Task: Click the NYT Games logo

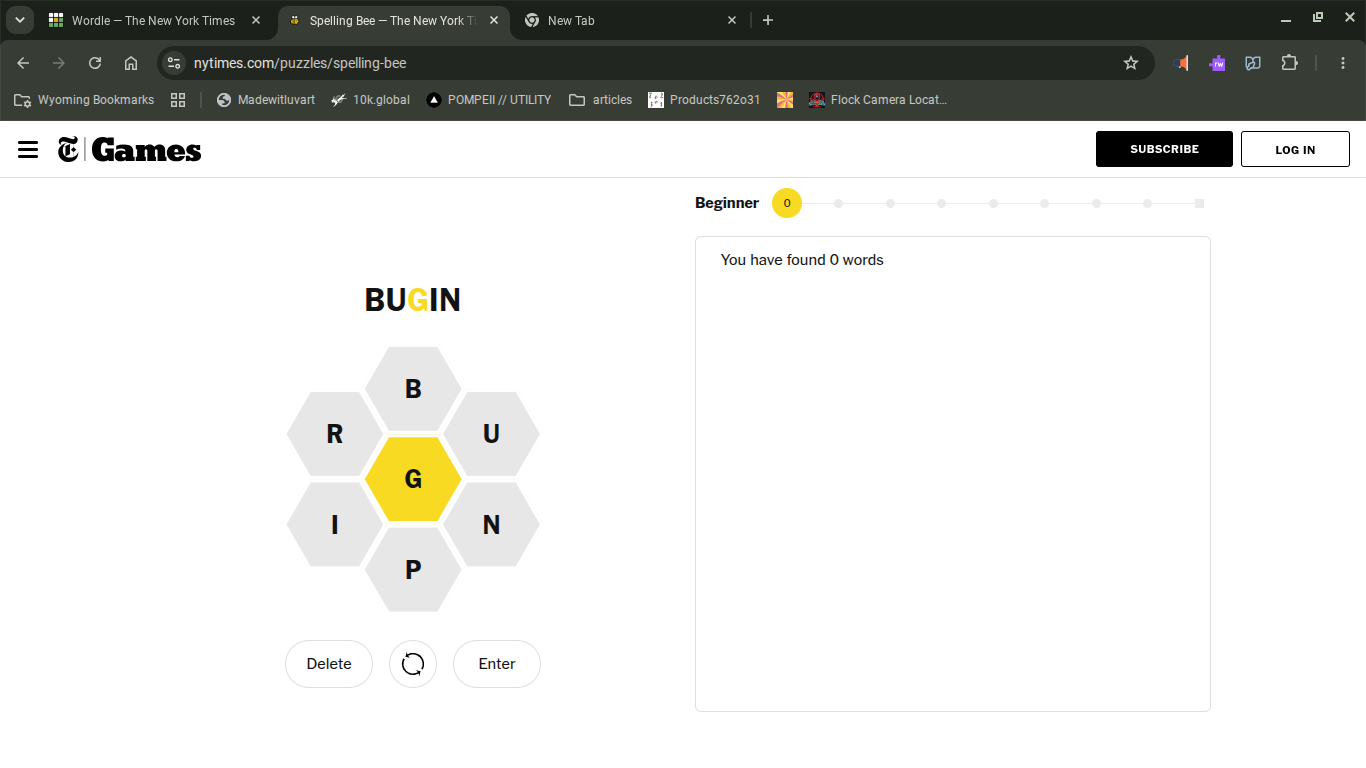Action: [x=130, y=150]
